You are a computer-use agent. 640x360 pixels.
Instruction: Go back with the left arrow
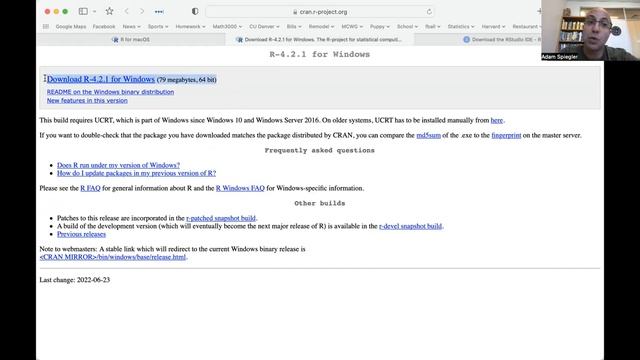[127, 11]
